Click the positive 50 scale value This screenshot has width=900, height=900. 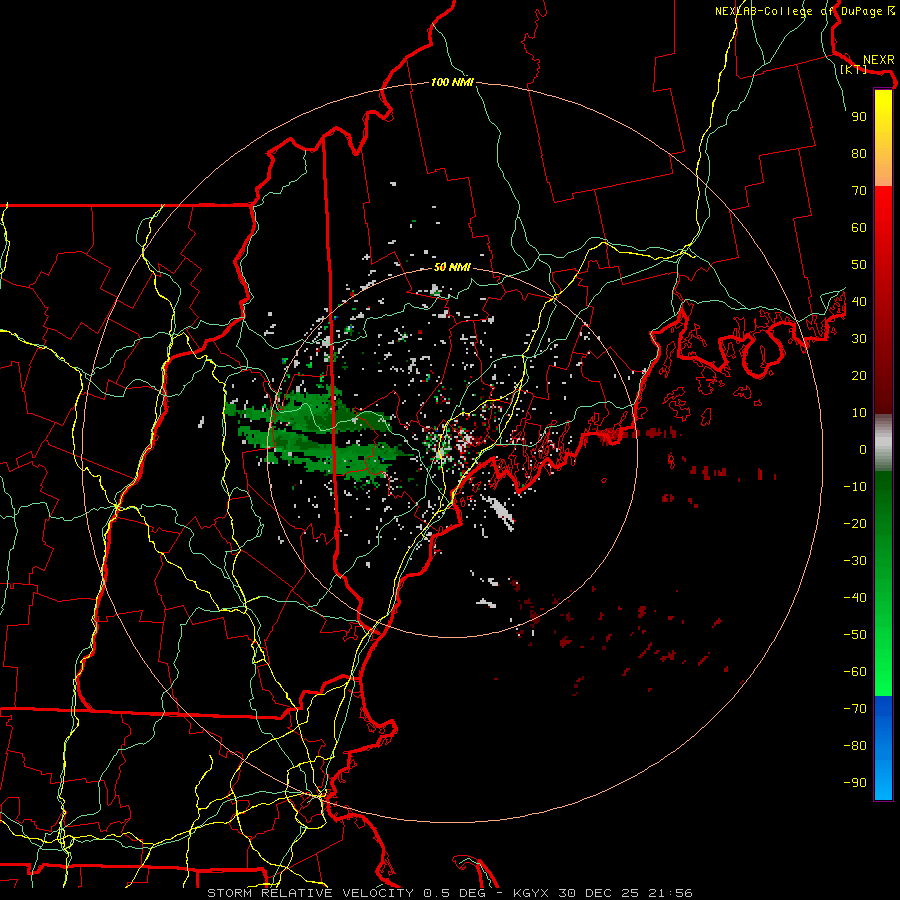click(x=859, y=265)
